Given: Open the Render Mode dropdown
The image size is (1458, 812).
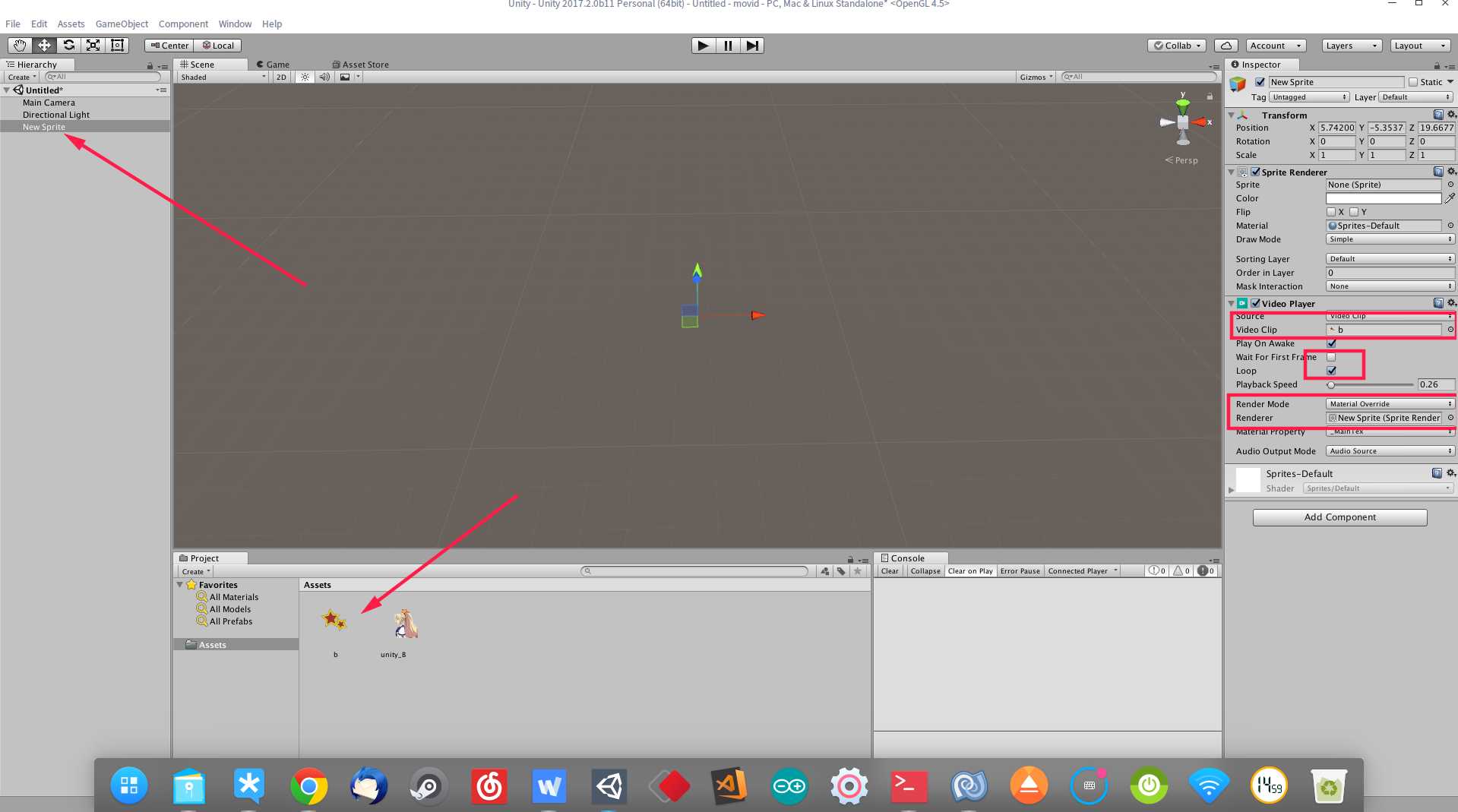Looking at the screenshot, I should click(1390, 404).
